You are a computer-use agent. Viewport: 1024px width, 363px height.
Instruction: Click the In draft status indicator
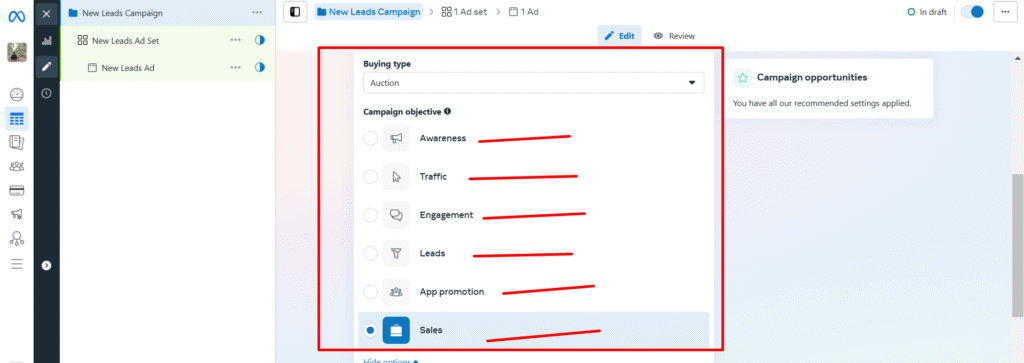pyautogui.click(x=927, y=12)
